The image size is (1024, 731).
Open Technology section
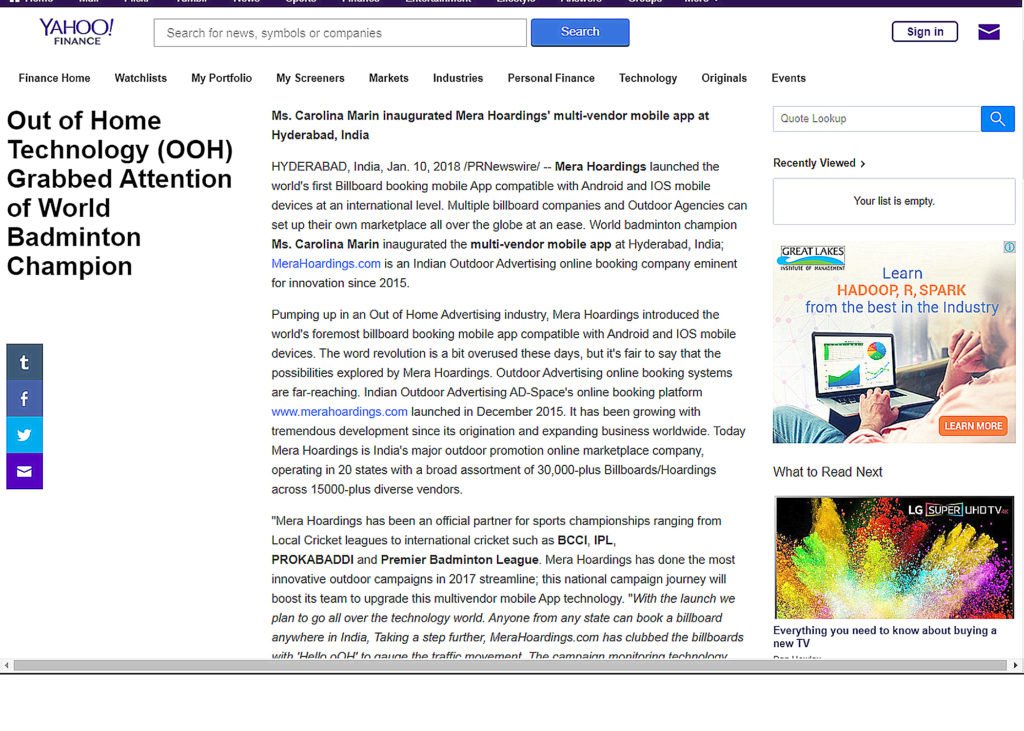(x=648, y=78)
